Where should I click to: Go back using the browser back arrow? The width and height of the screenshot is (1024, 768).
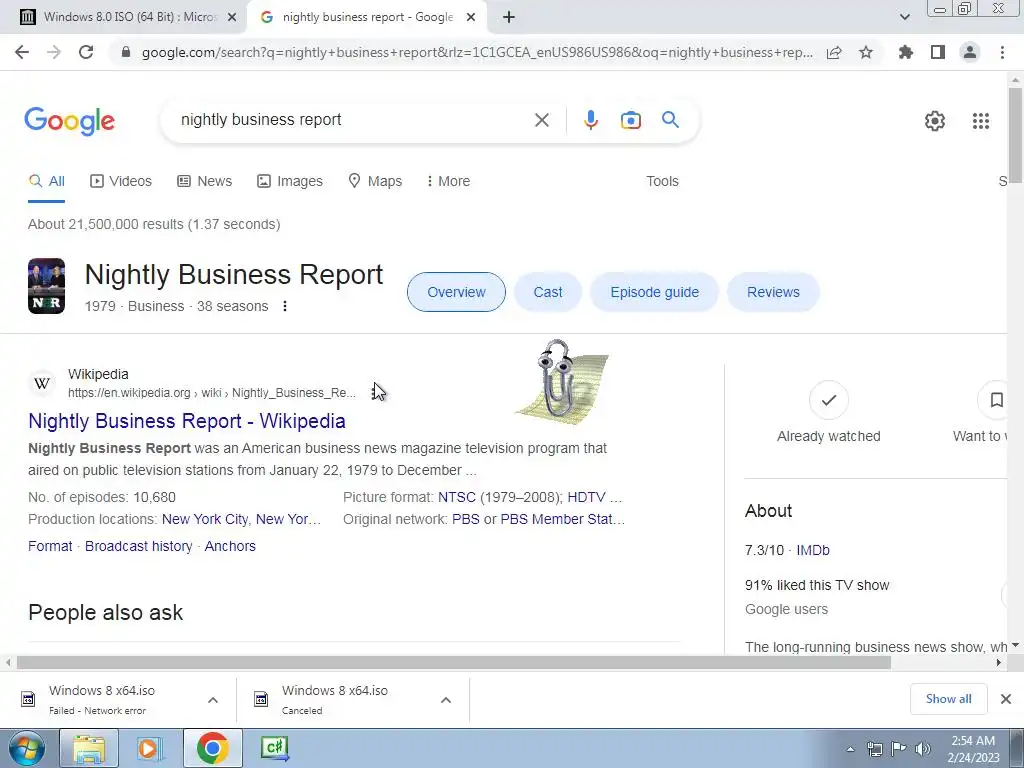(x=22, y=52)
